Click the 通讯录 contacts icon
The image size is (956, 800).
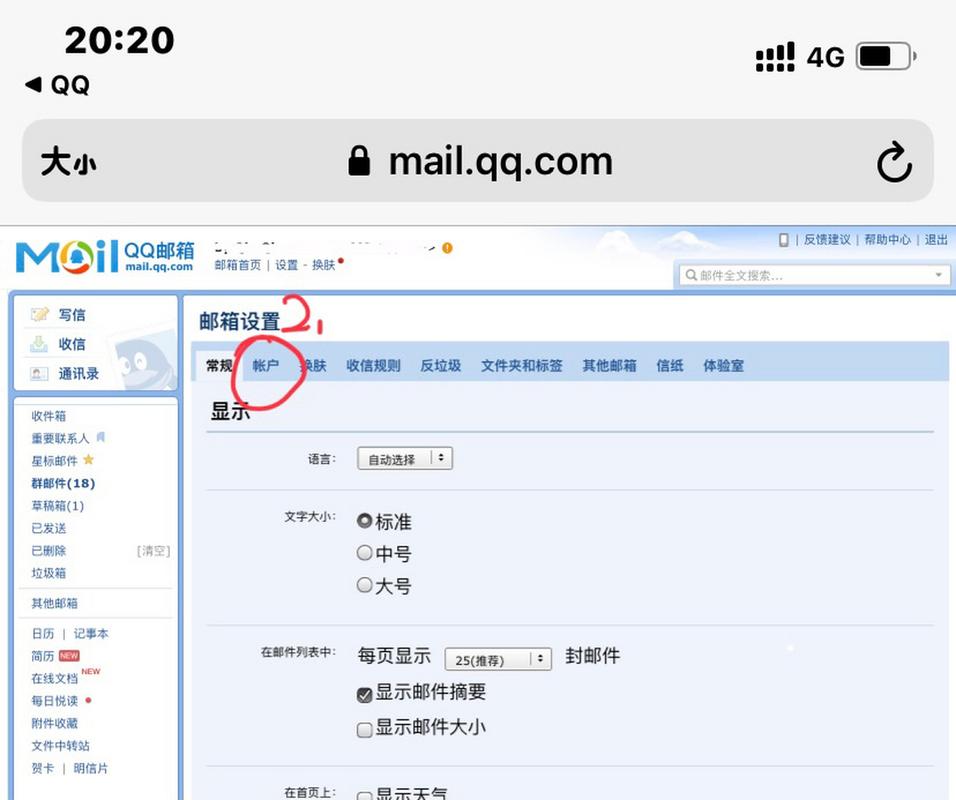pos(39,373)
